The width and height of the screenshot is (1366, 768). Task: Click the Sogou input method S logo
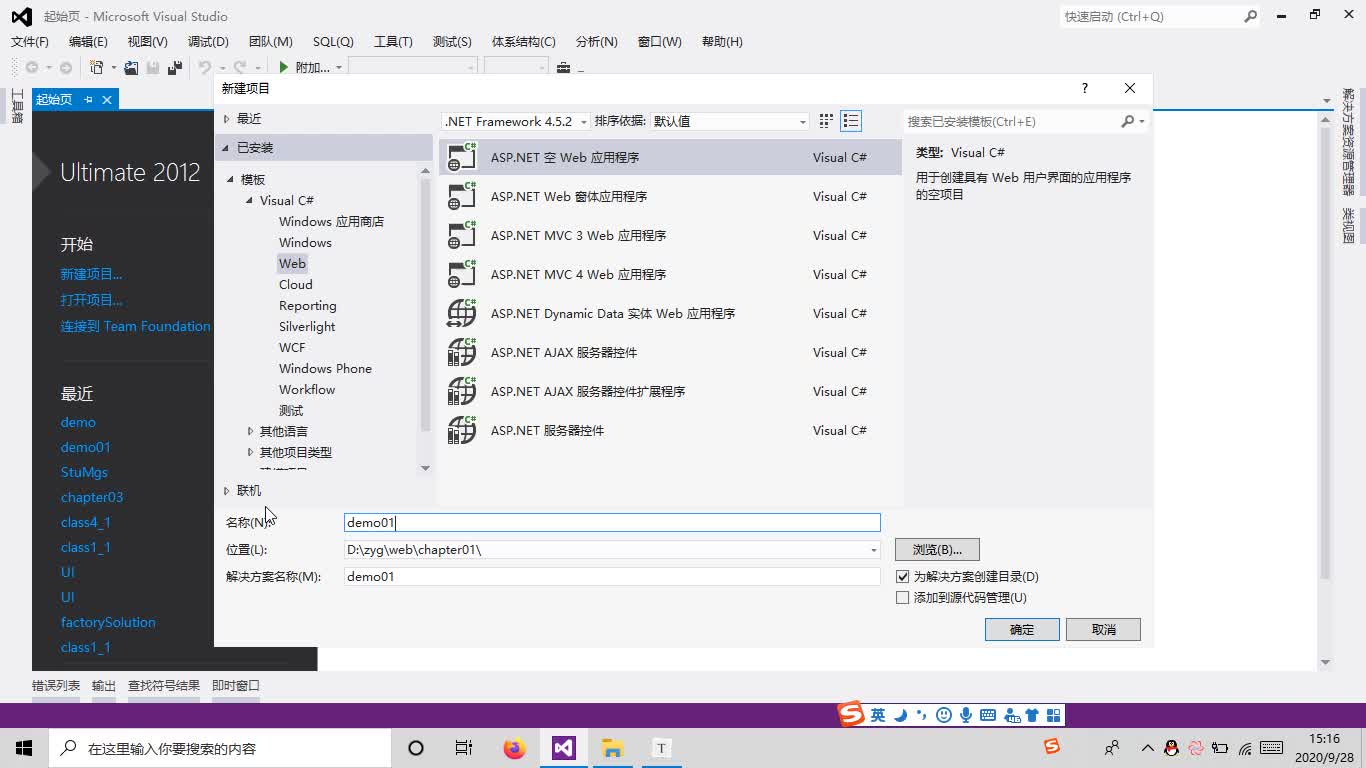click(x=851, y=714)
